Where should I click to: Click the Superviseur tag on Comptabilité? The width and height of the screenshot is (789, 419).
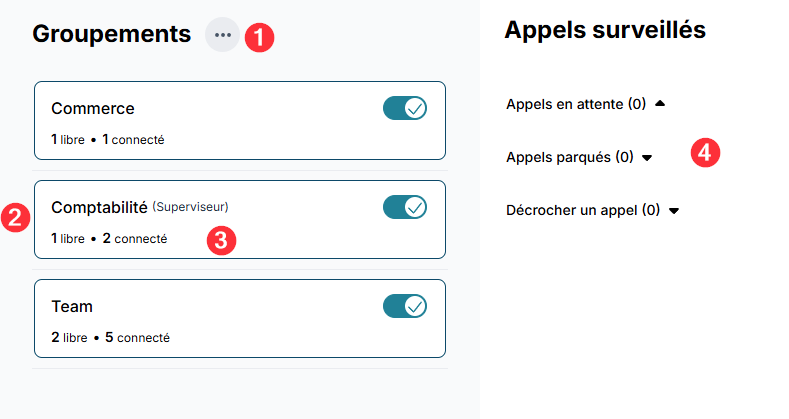click(191, 208)
